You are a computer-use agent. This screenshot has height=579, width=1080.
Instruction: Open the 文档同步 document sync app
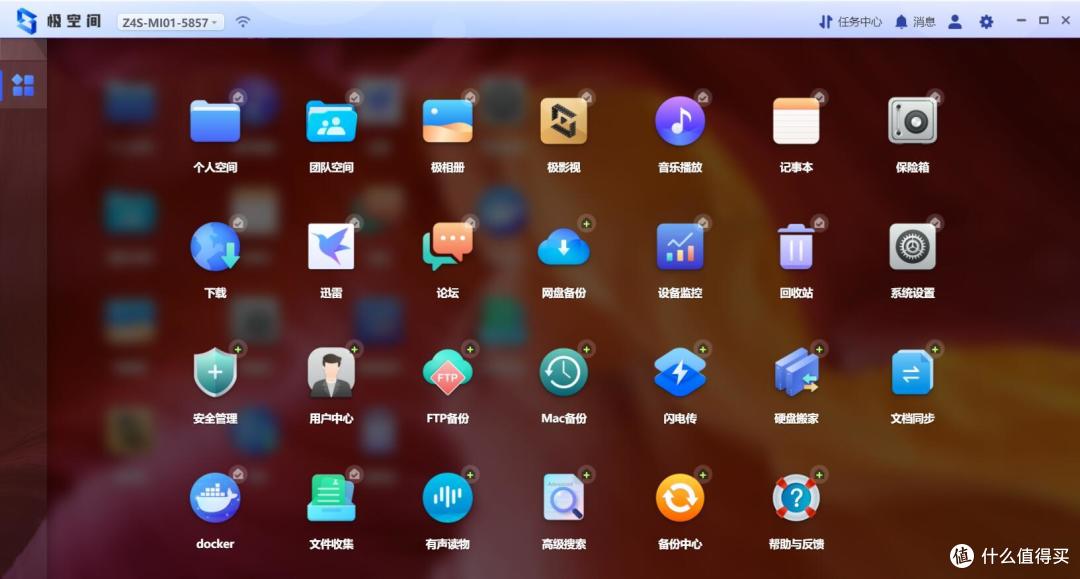[x=913, y=372]
